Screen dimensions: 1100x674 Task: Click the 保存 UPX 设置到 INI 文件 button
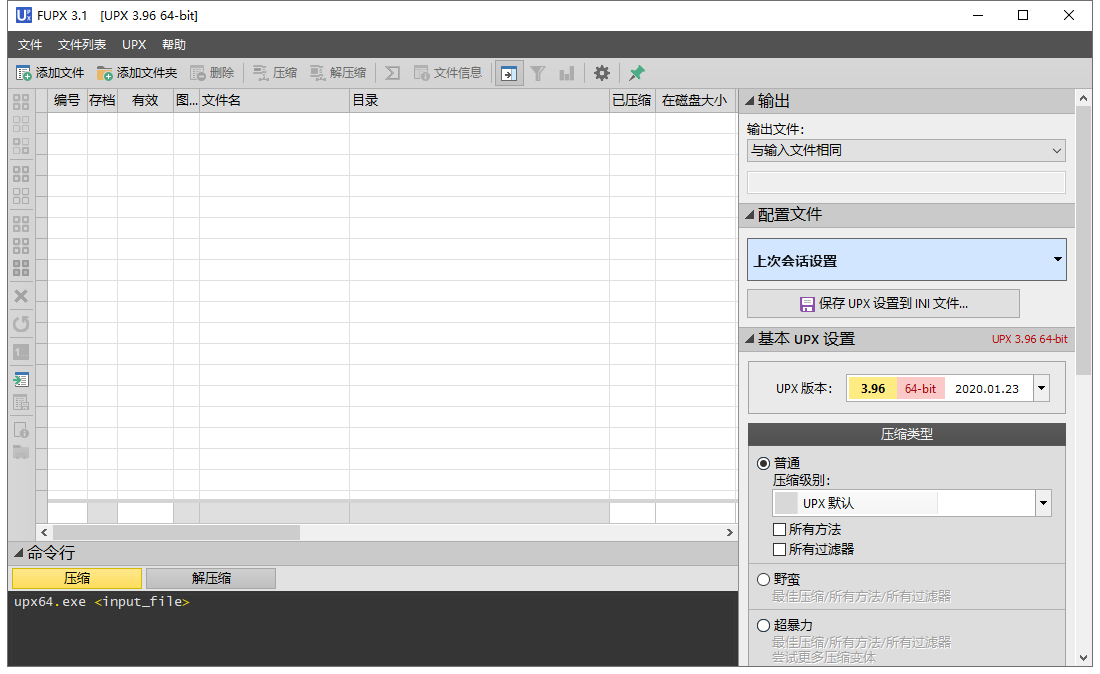pyautogui.click(x=883, y=303)
